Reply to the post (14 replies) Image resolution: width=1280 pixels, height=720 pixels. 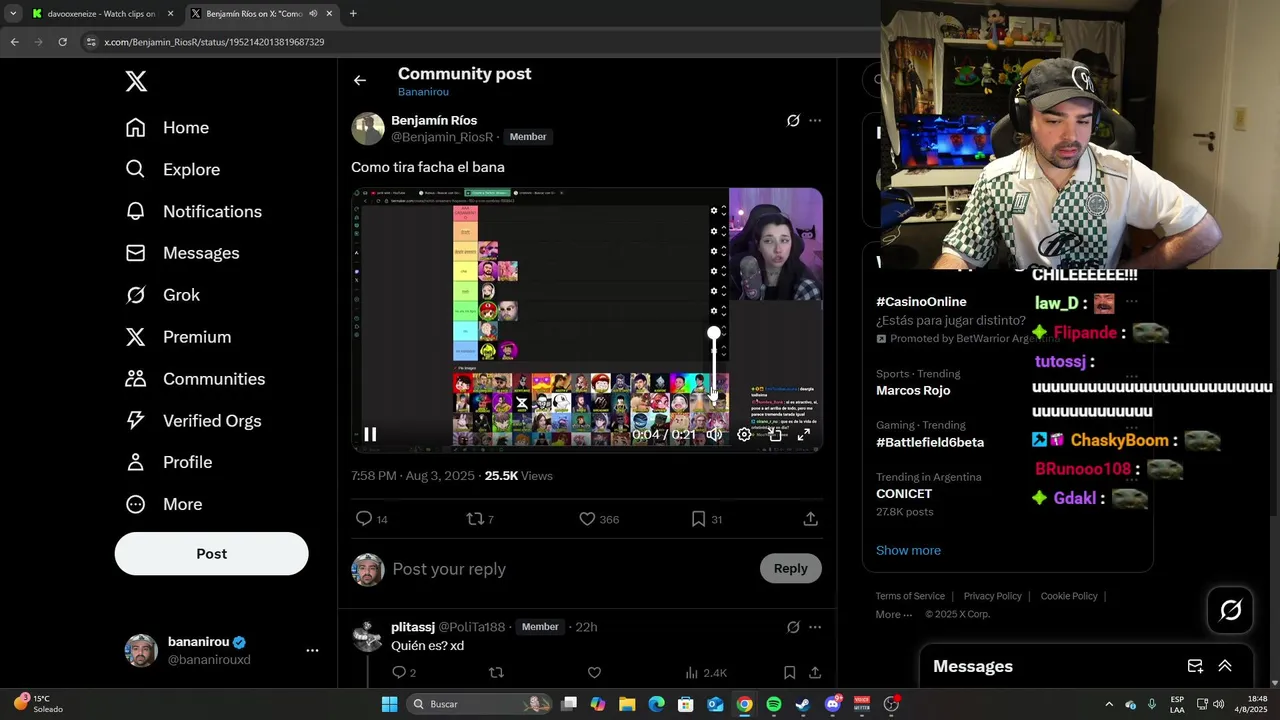point(371,519)
